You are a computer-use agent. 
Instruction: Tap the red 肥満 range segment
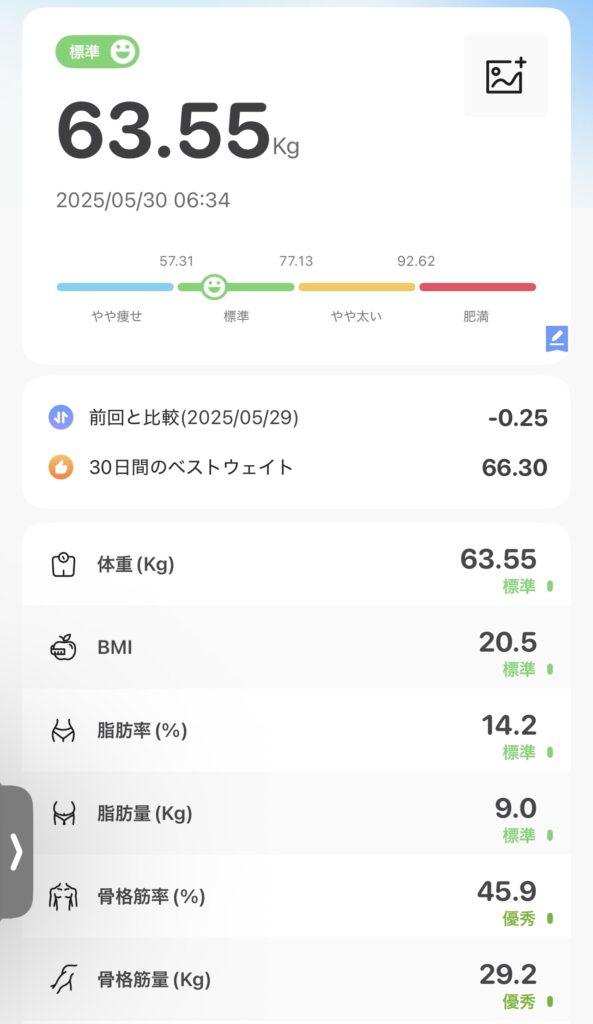477,287
